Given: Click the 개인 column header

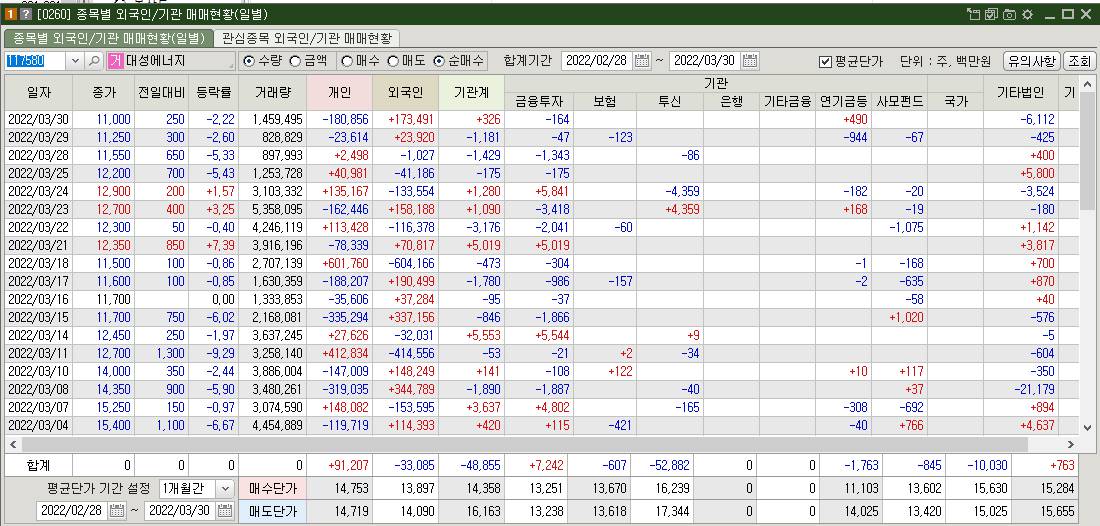Looking at the screenshot, I should pyautogui.click(x=340, y=92).
